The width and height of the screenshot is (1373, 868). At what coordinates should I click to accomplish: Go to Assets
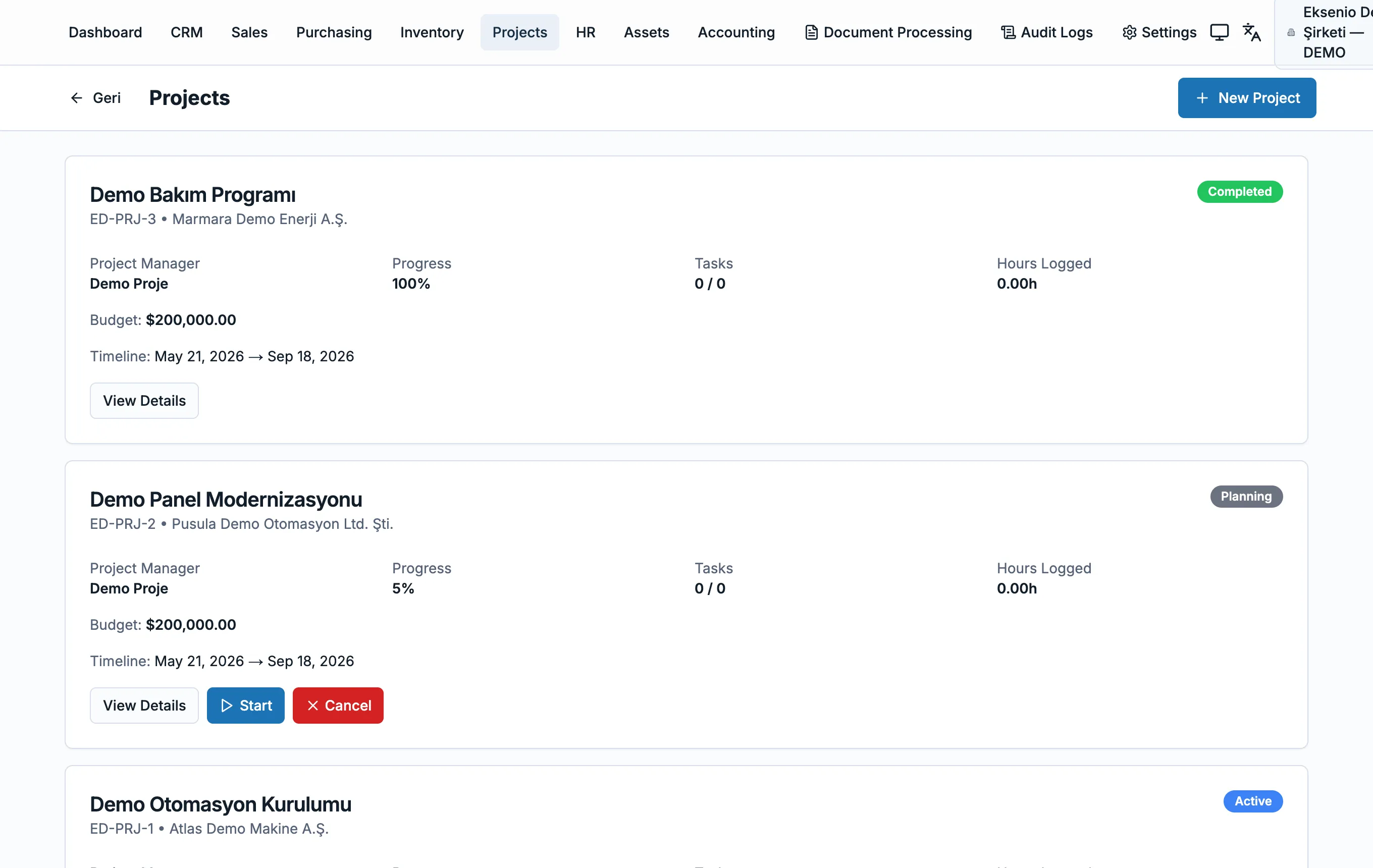point(646,32)
